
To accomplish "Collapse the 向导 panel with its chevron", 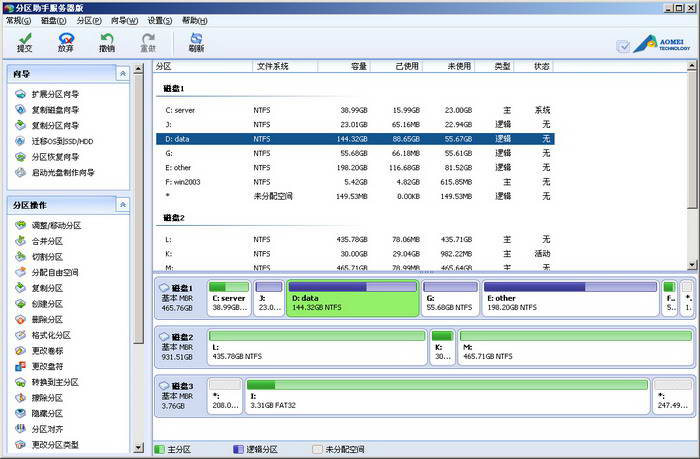I will (x=123, y=74).
